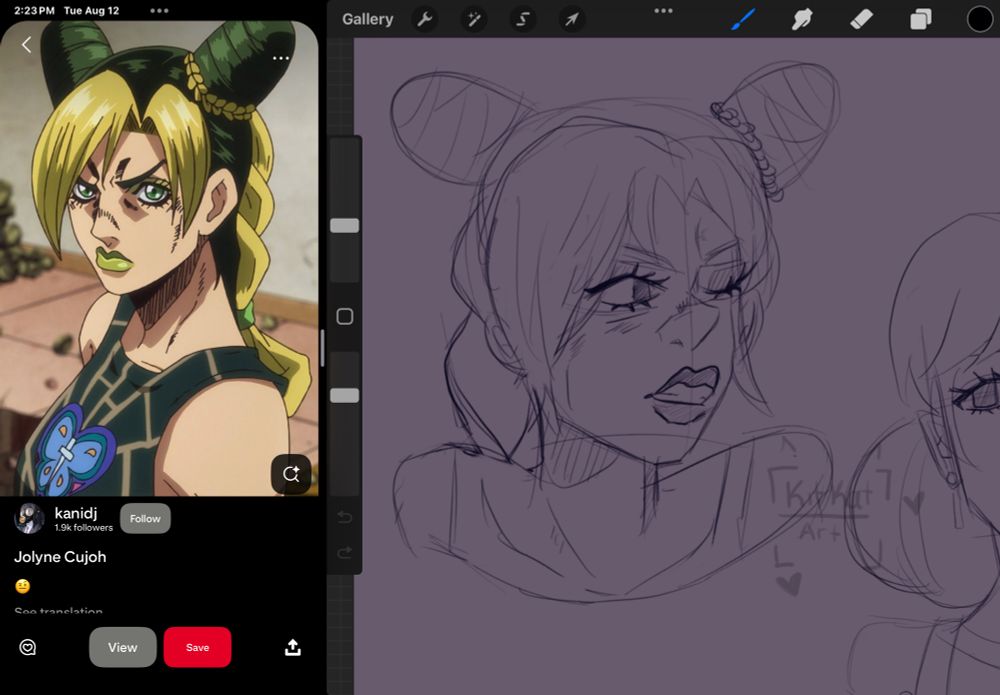
Task: Tap the Jolyne reference image
Action: (x=159, y=258)
